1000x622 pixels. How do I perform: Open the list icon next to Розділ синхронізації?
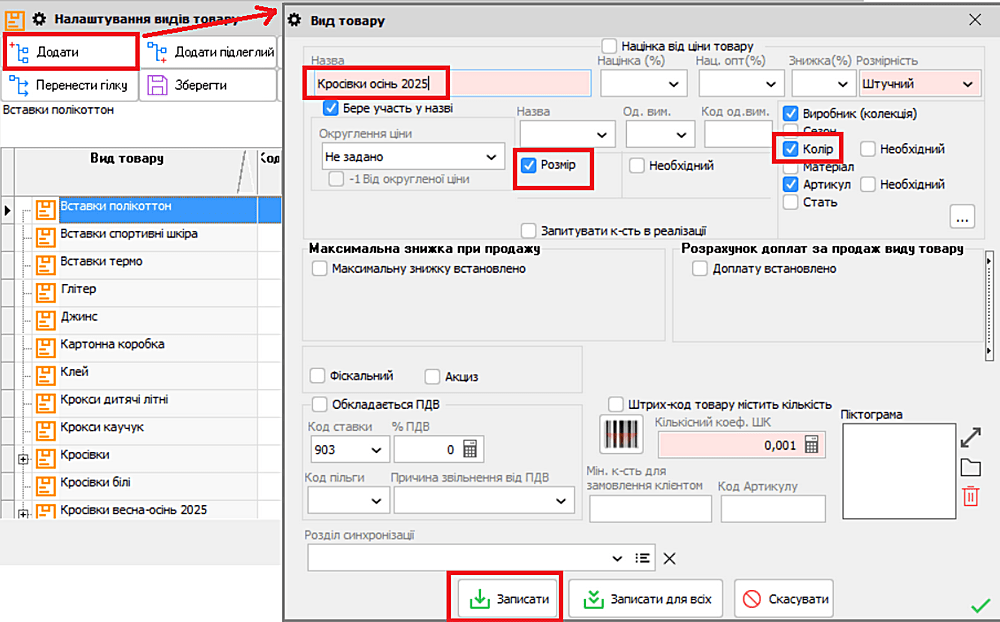tap(644, 558)
